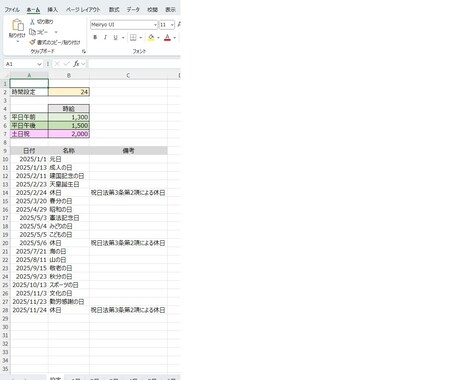Select column C header
The image size is (460, 380).
tap(128, 76)
